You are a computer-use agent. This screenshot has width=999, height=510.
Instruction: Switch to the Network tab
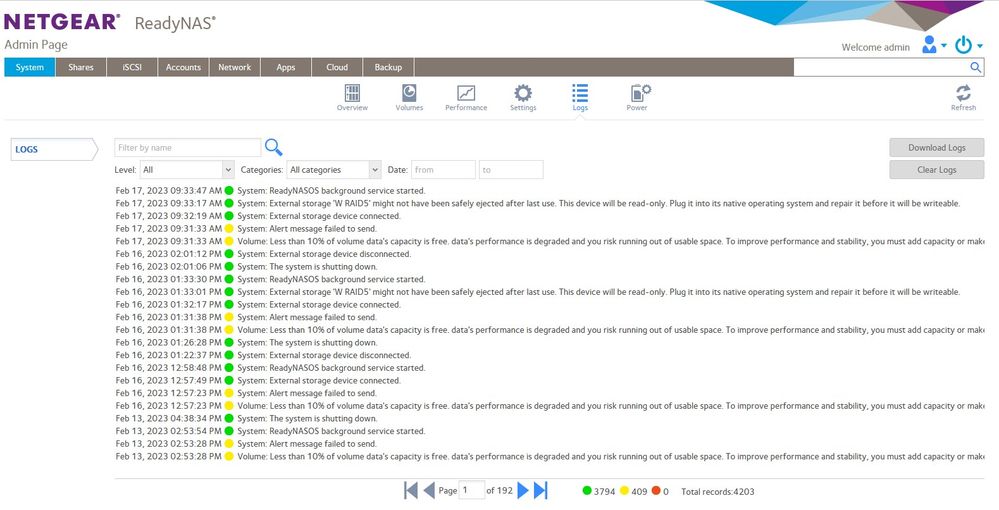(x=235, y=67)
